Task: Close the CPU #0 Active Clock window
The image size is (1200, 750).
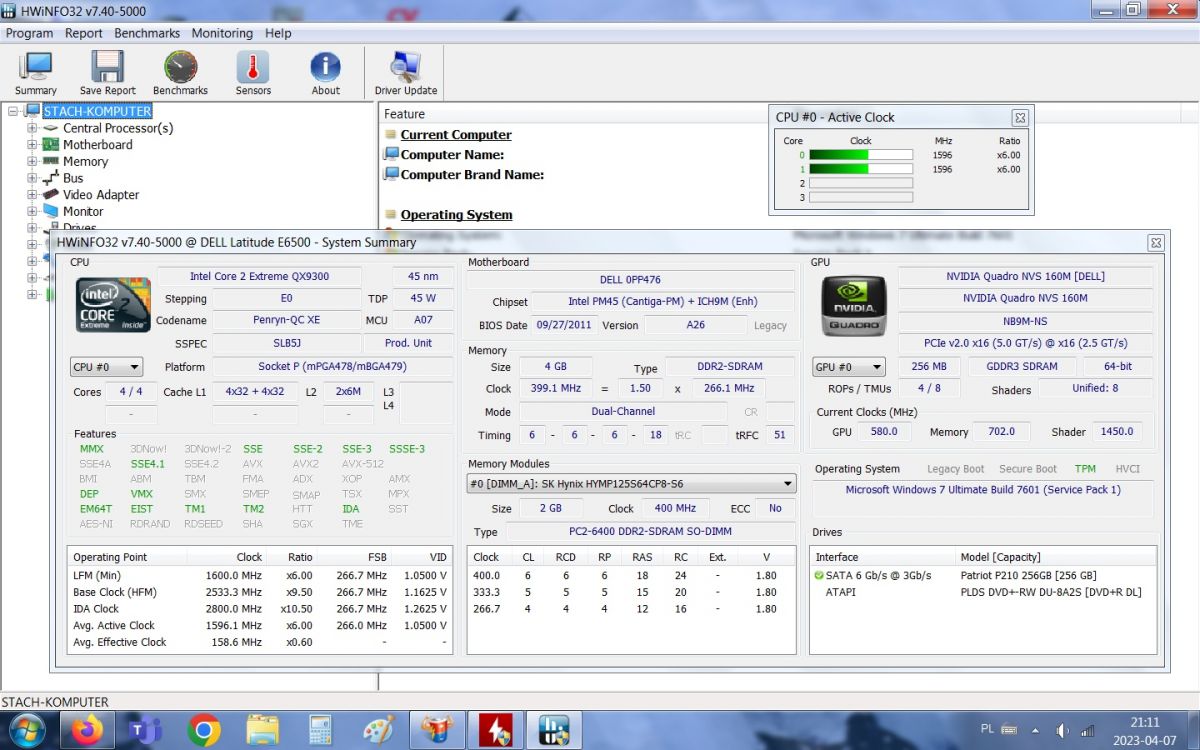Action: click(1019, 117)
